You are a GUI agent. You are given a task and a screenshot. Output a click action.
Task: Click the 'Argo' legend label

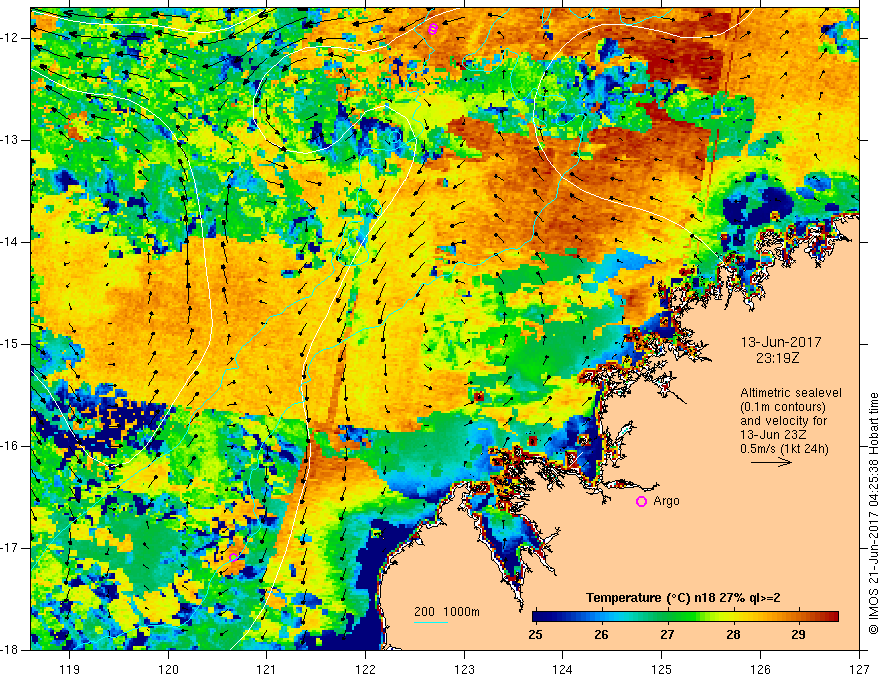(666, 501)
